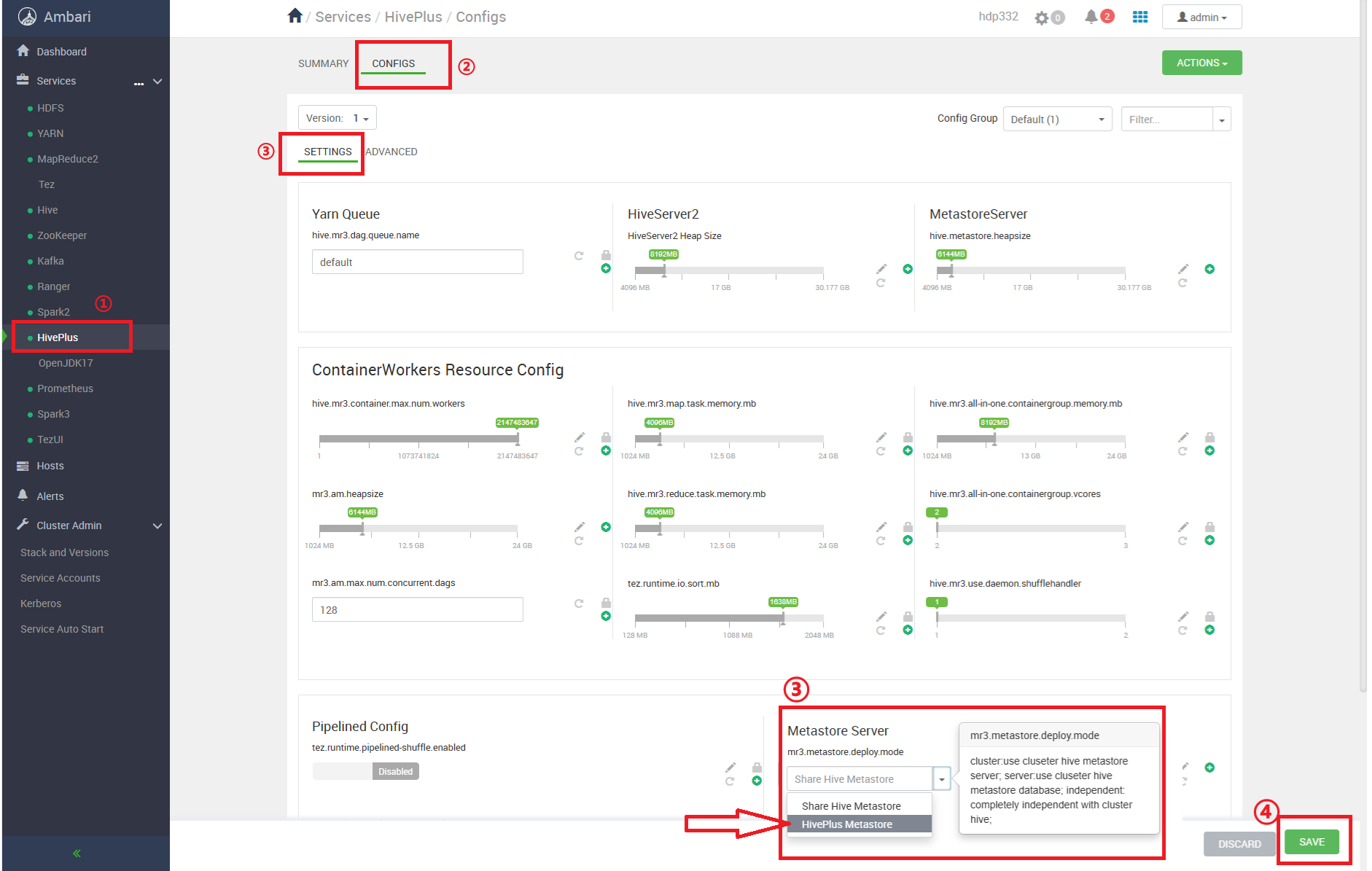Click pencil icon for tez.runtime.io.sort.mb
The height and width of the screenshot is (871, 1372).
coord(881,617)
